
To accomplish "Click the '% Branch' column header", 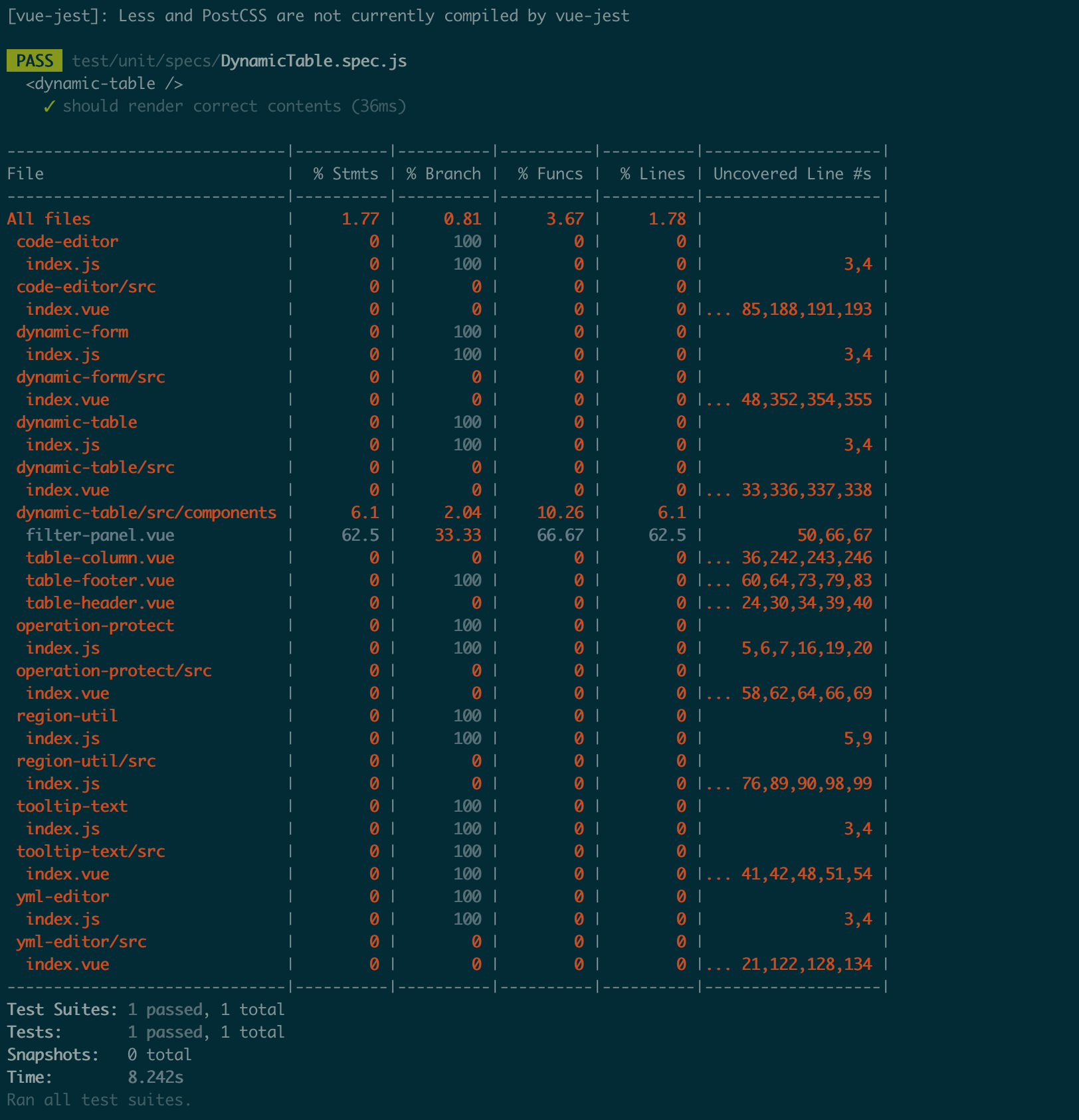I will [443, 174].
